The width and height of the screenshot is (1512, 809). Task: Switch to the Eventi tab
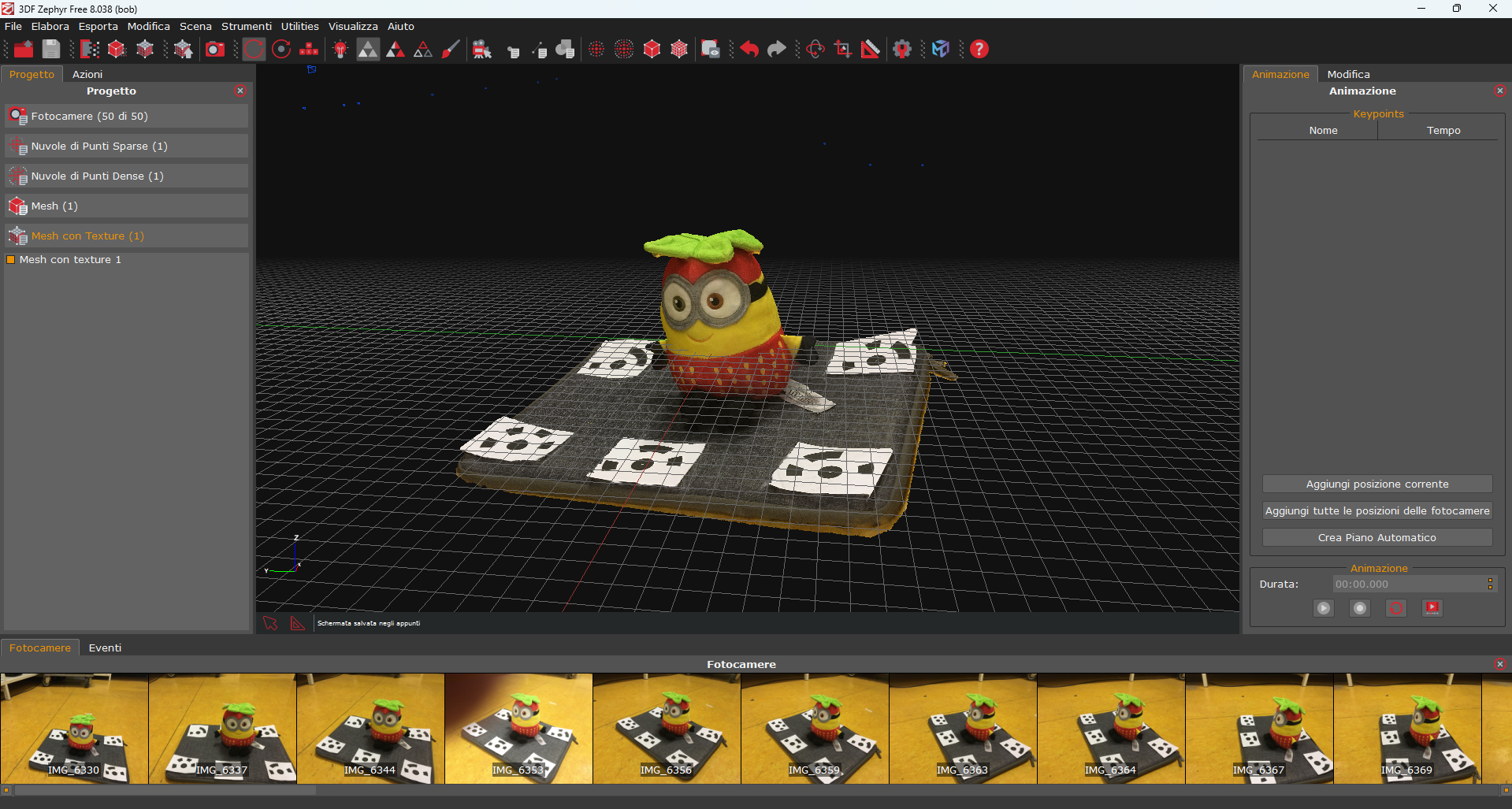coord(105,648)
